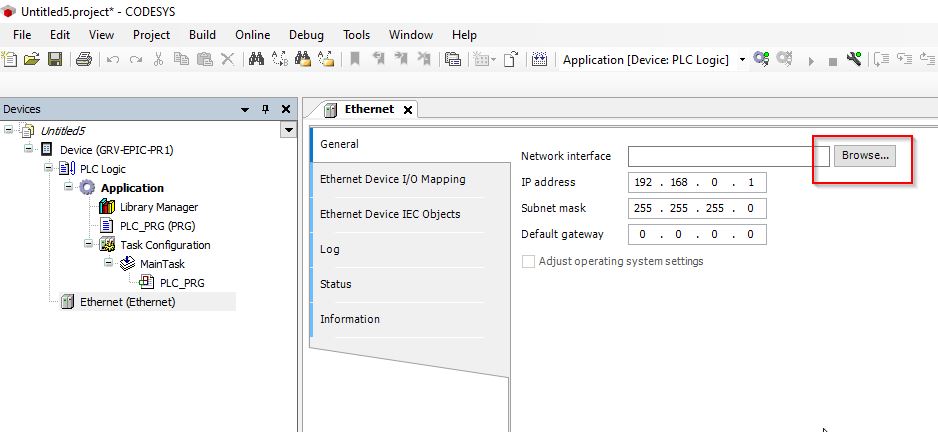
Task: Click the Default gateway address field
Action: click(x=697, y=235)
